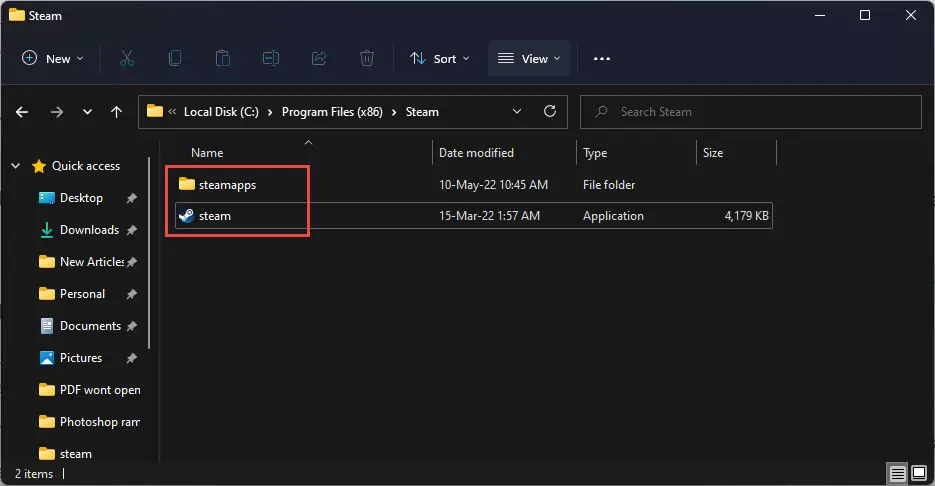Click the Rename icon in toolbar
This screenshot has height=486, width=935.
point(271,58)
